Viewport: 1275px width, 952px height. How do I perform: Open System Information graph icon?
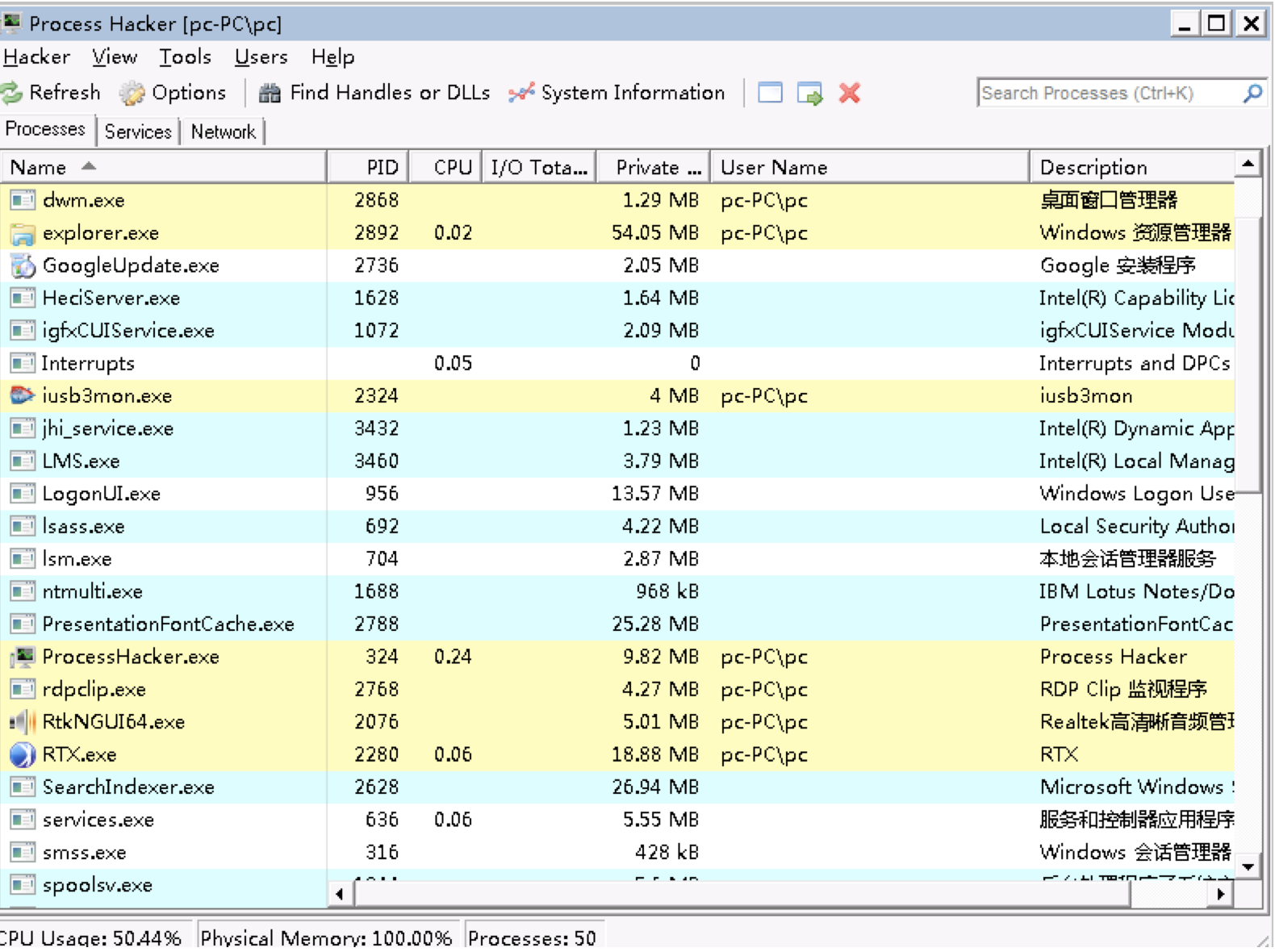pos(521,94)
